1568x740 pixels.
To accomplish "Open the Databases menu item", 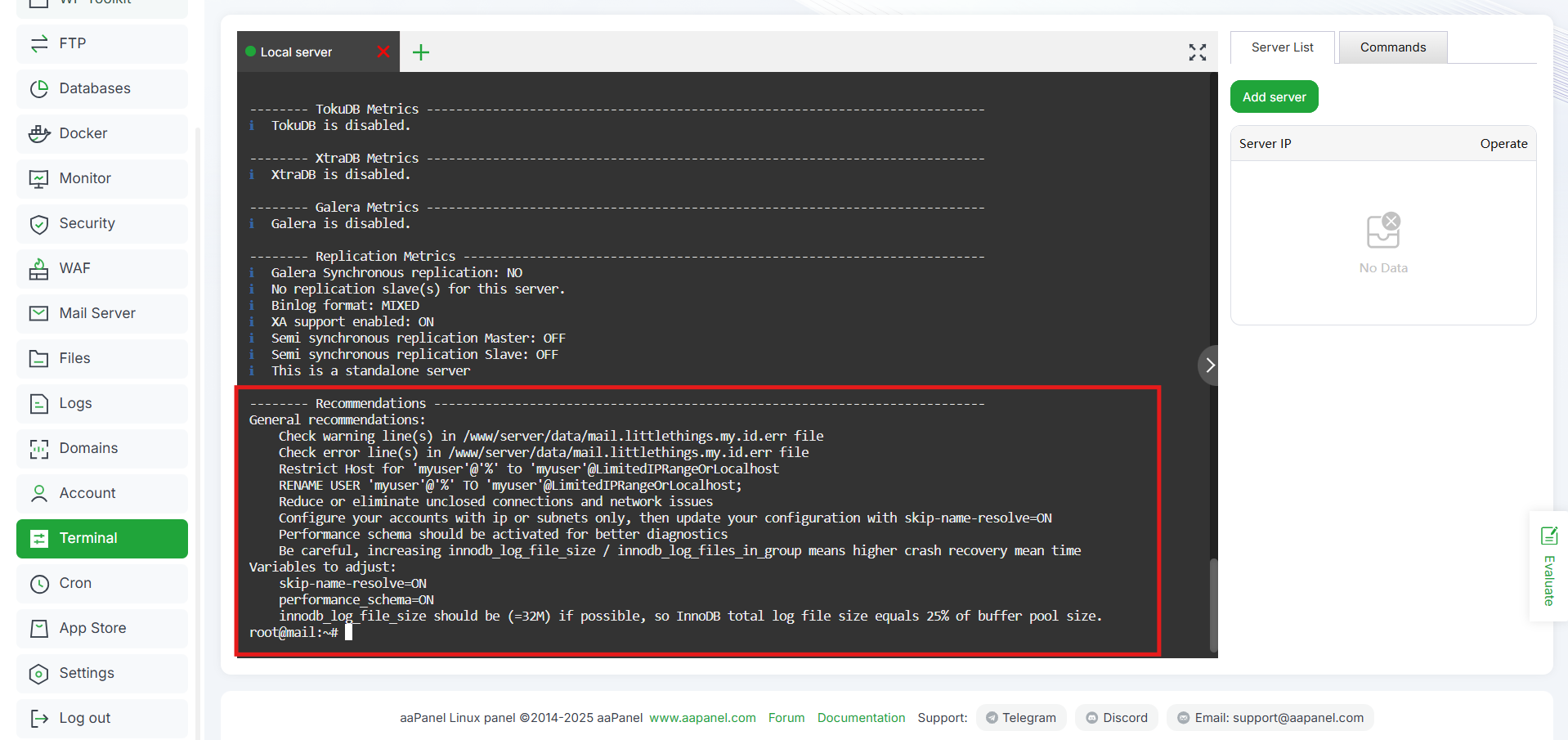I will click(x=102, y=88).
